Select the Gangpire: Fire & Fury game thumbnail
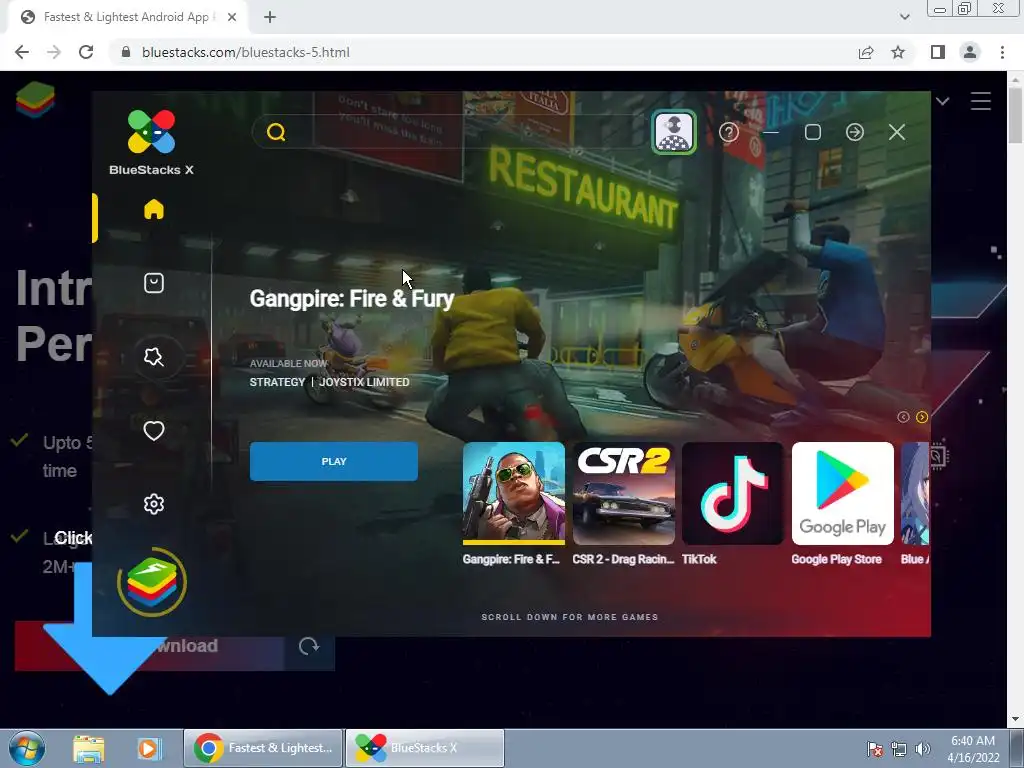The width and height of the screenshot is (1024, 768). 514,493
